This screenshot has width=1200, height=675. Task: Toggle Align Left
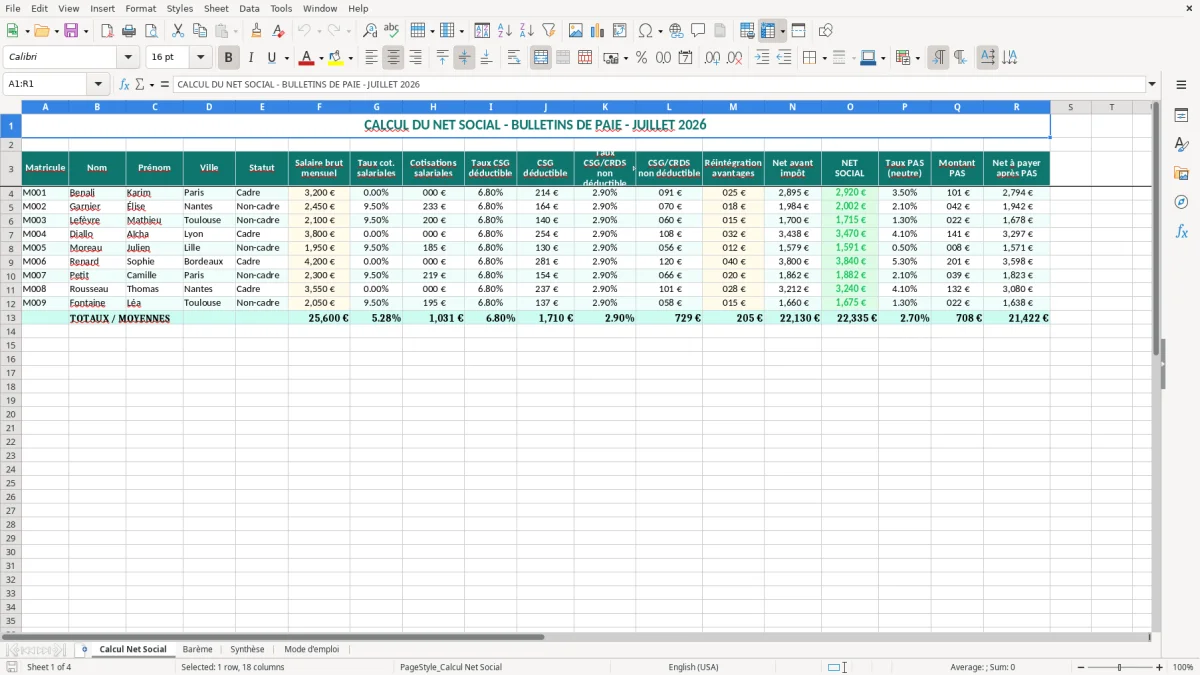coord(371,58)
